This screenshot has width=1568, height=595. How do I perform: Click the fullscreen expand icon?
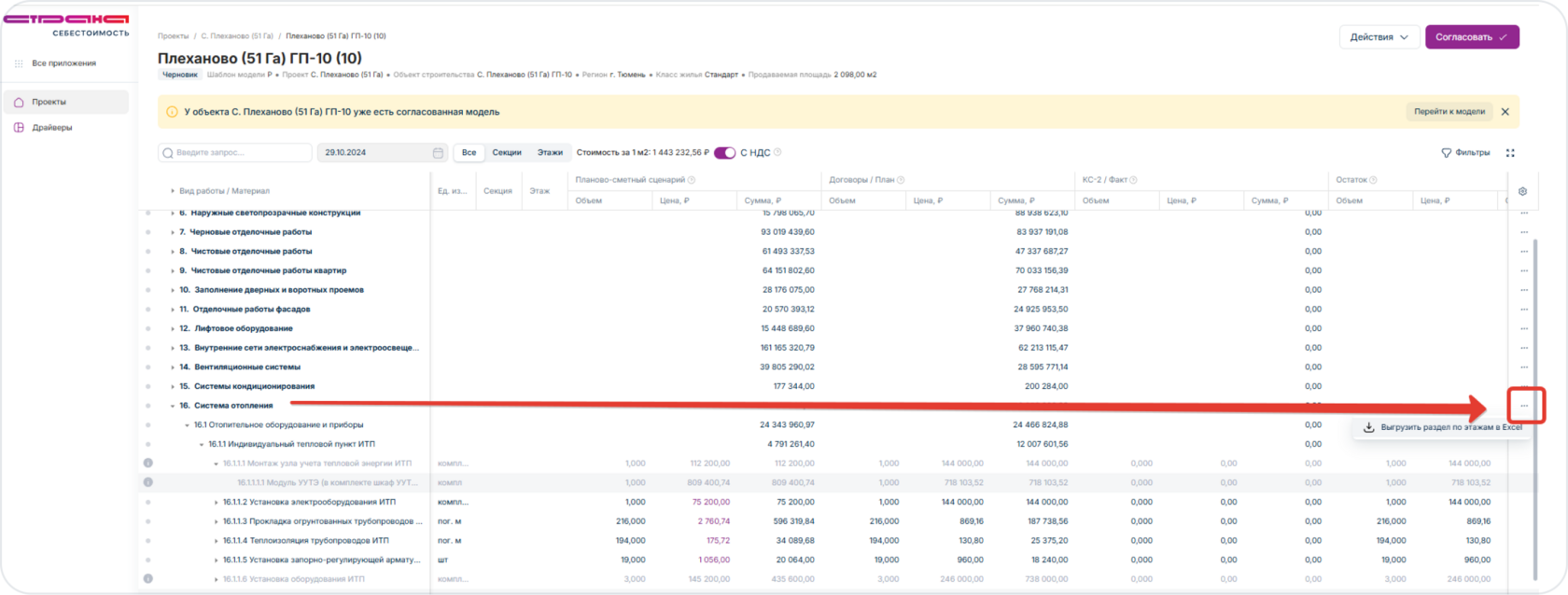pyautogui.click(x=1510, y=153)
